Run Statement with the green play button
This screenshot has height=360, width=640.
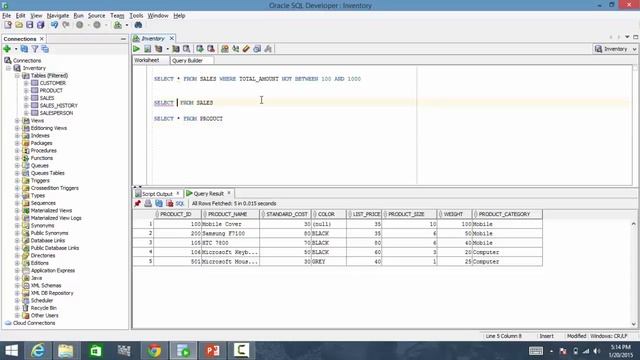pyautogui.click(x=136, y=49)
